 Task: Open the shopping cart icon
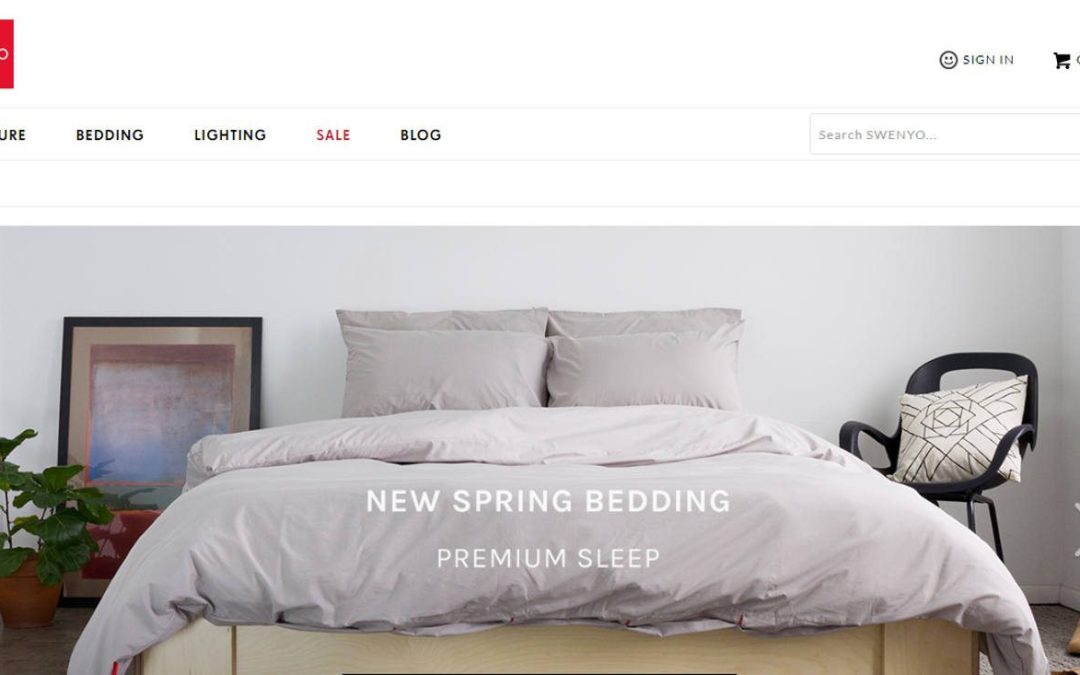pyautogui.click(x=1061, y=61)
